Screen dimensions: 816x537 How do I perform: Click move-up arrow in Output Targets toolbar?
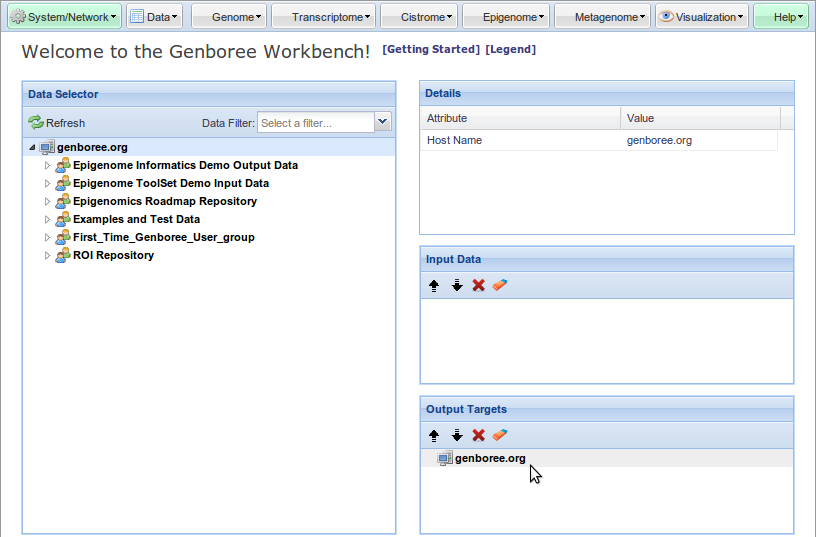434,436
